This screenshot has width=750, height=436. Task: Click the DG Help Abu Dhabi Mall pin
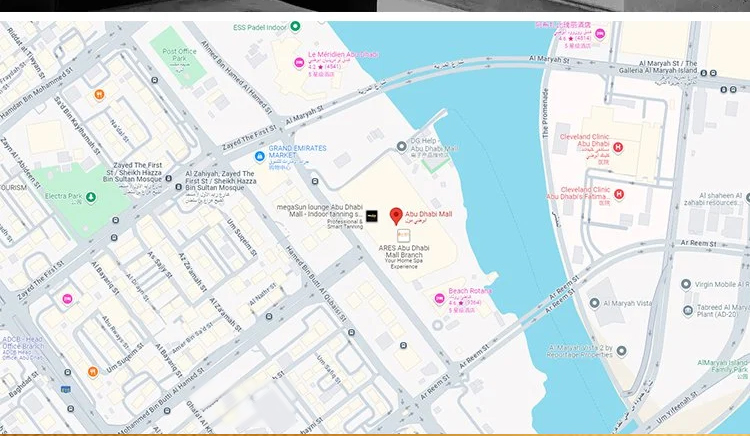click(402, 146)
